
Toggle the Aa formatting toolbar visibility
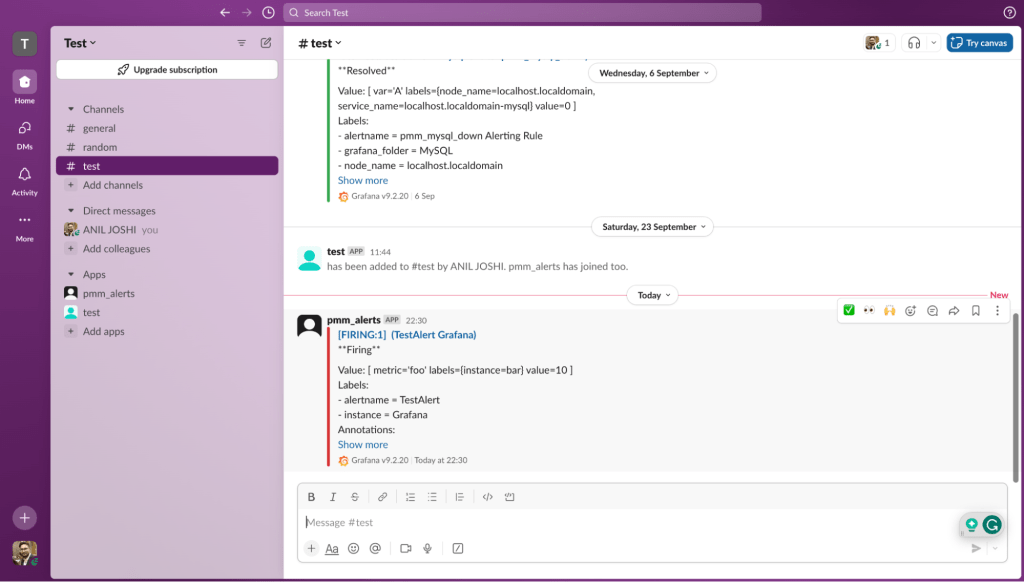[332, 548]
